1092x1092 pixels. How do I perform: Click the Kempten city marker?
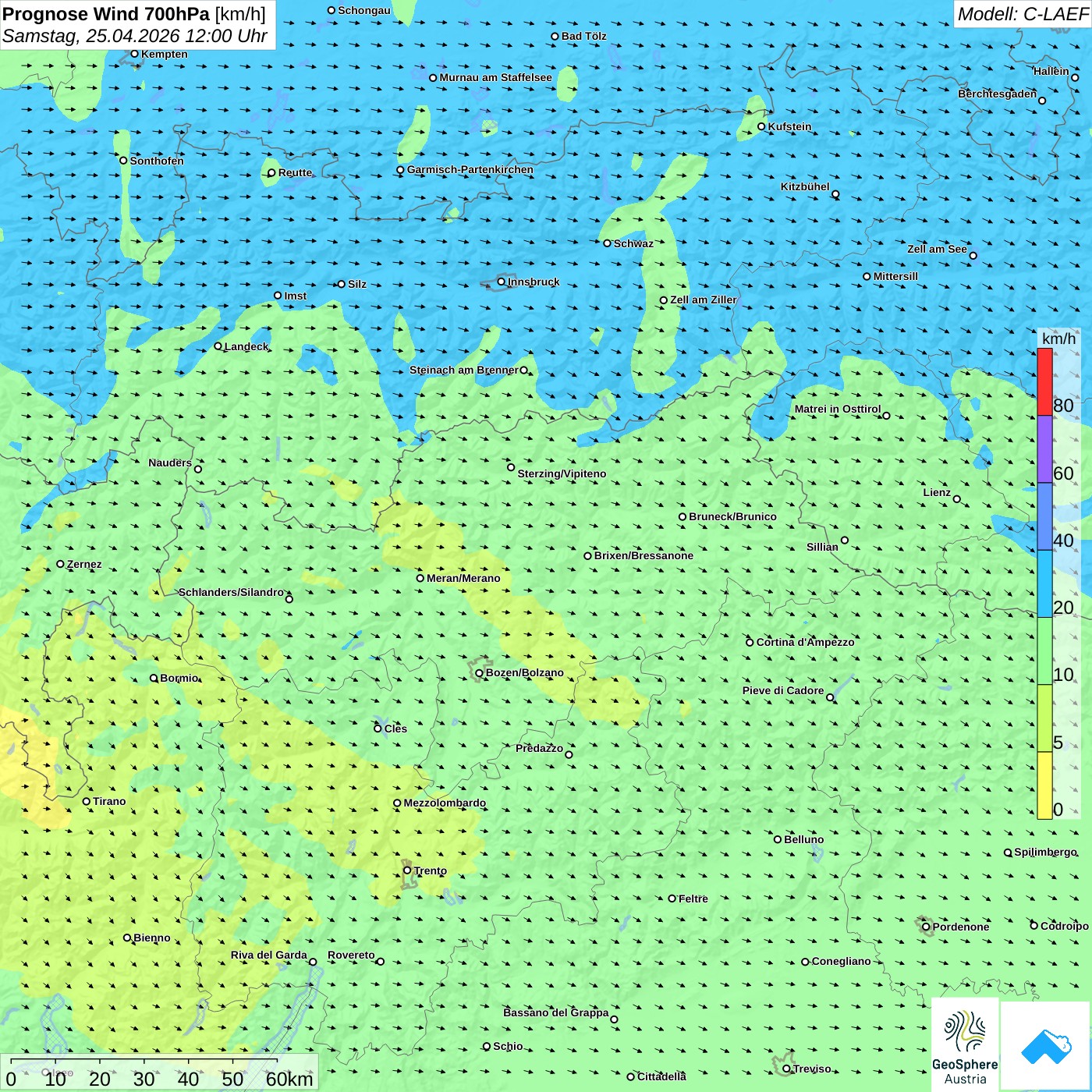134,54
